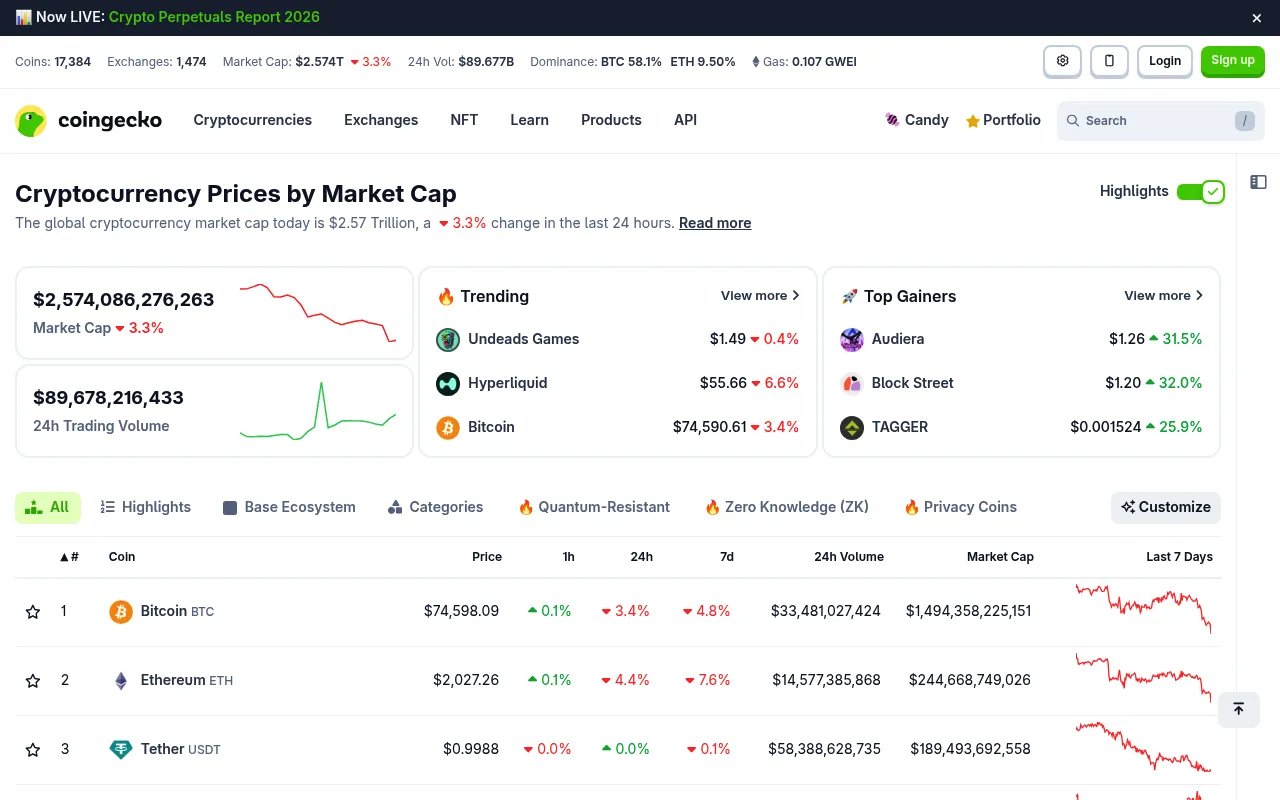The image size is (1280, 800).
Task: Sort table by 24h Volume column
Action: 849,557
